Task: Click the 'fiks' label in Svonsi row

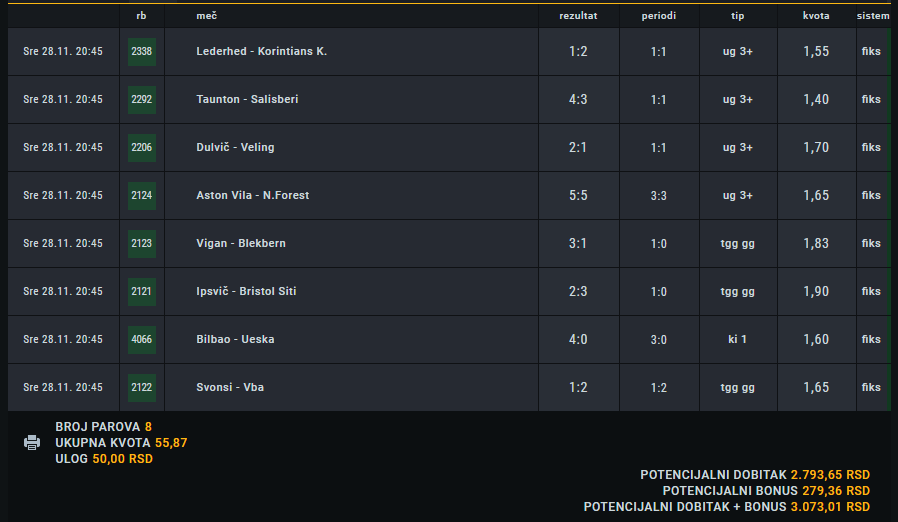Action: (x=871, y=387)
